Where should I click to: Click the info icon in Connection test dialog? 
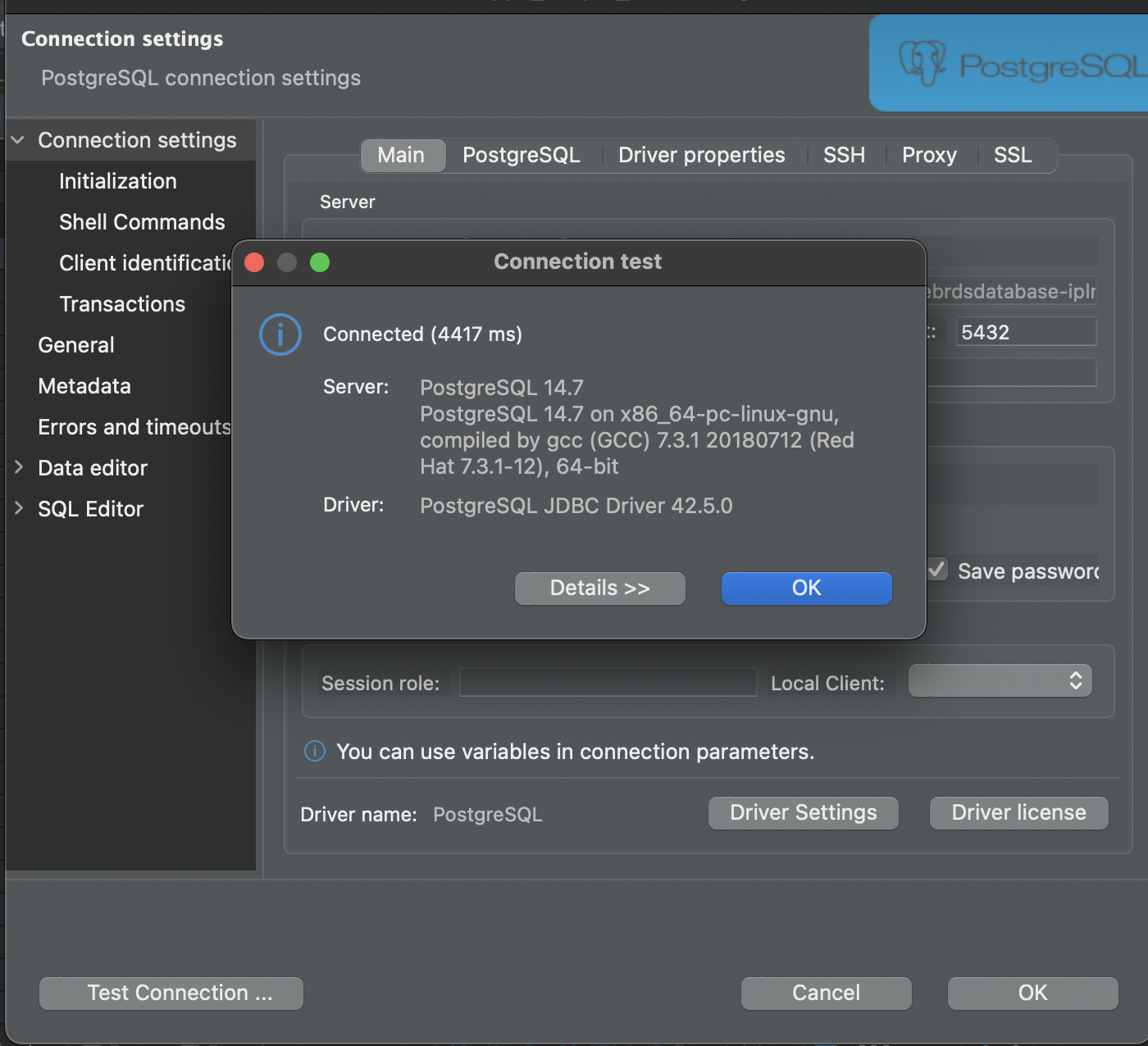click(280, 334)
